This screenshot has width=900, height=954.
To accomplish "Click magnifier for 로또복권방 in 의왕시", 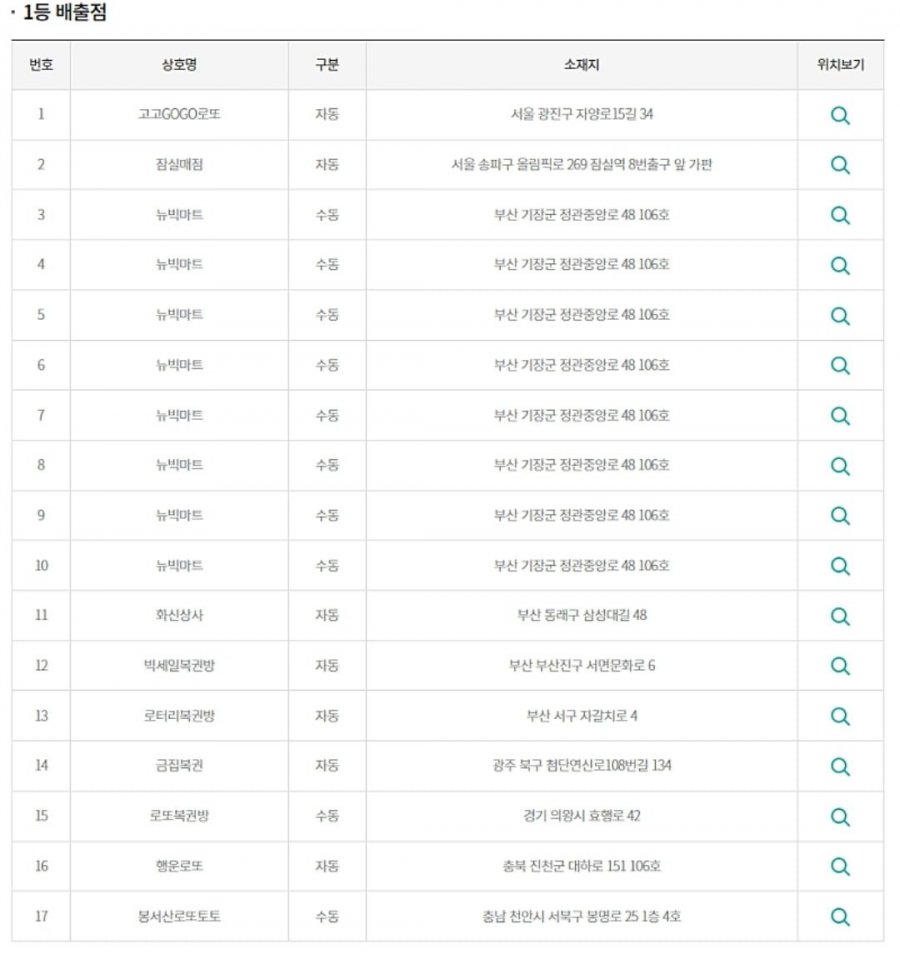I will 840,816.
